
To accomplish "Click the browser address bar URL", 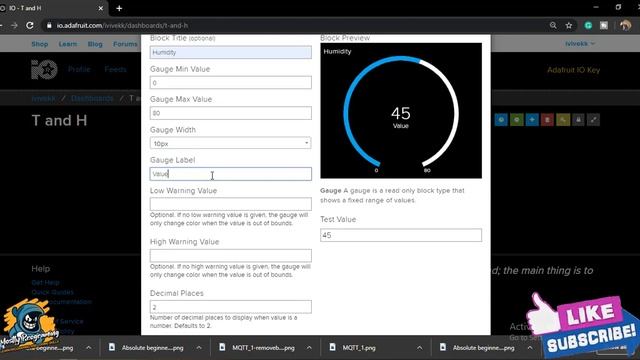I will tap(122, 25).
